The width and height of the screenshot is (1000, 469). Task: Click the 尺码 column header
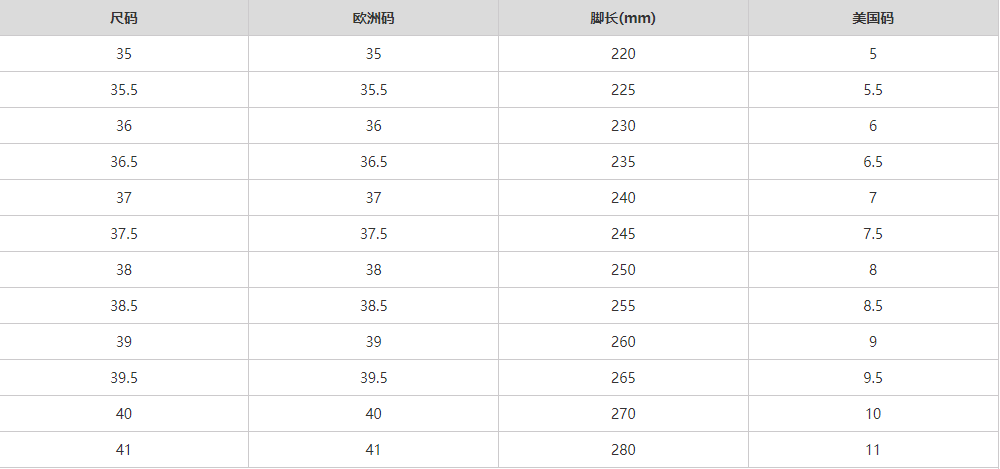click(x=124, y=19)
